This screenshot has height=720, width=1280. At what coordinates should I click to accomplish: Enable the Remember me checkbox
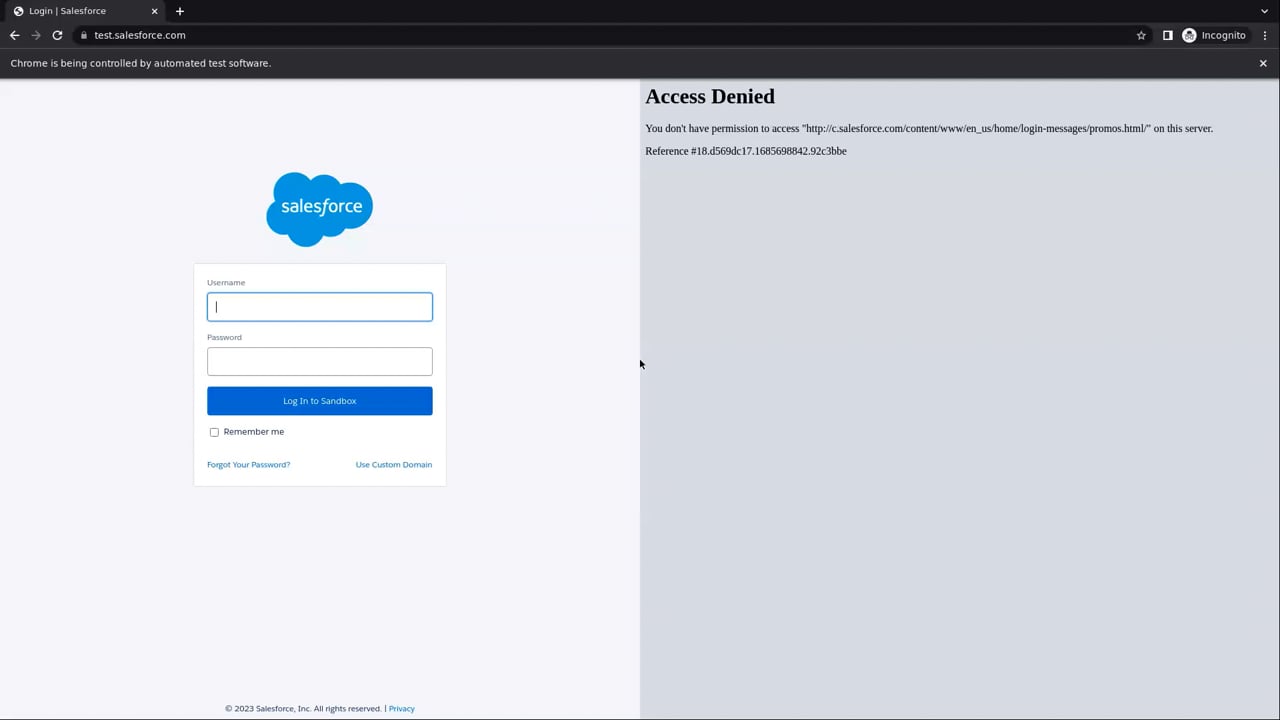click(x=214, y=432)
